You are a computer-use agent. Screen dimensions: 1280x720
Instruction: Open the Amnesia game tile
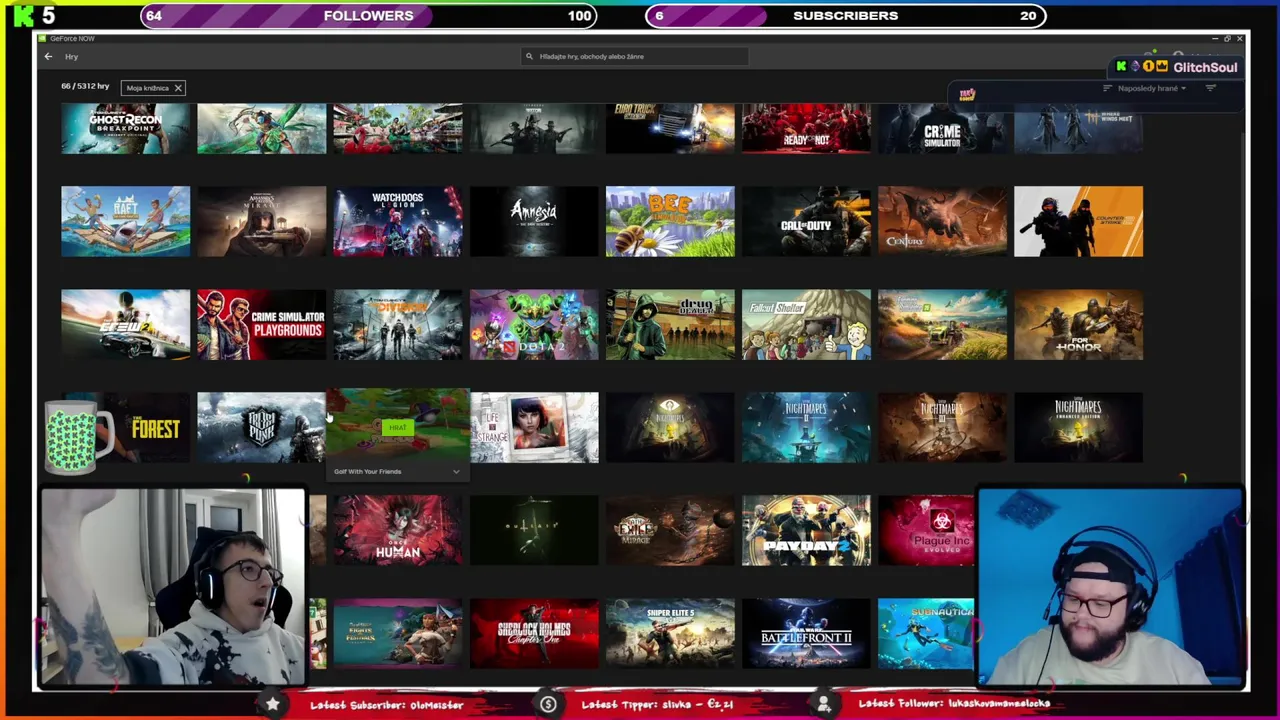click(534, 221)
